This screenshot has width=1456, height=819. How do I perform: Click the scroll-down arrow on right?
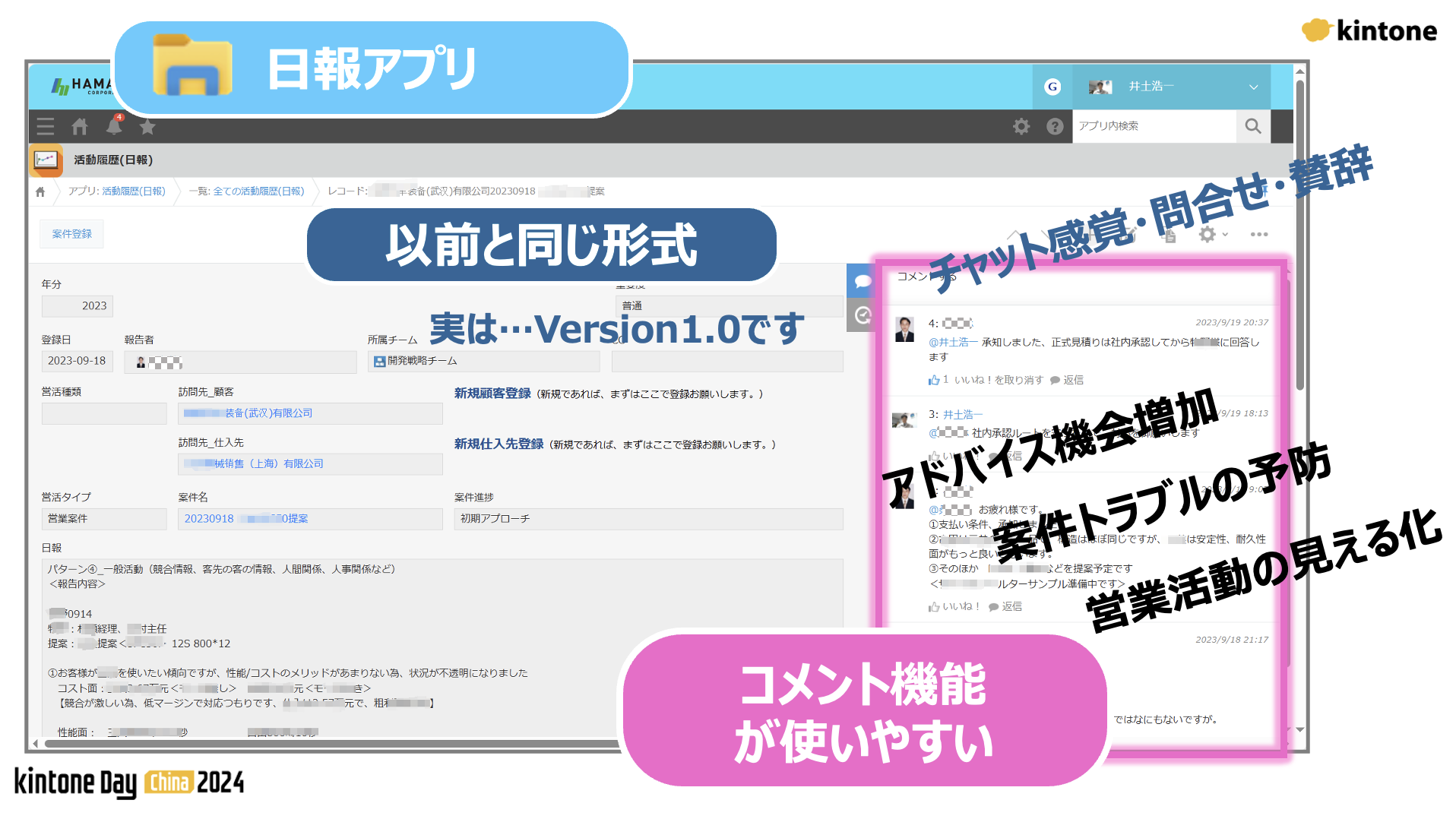[x=1300, y=730]
